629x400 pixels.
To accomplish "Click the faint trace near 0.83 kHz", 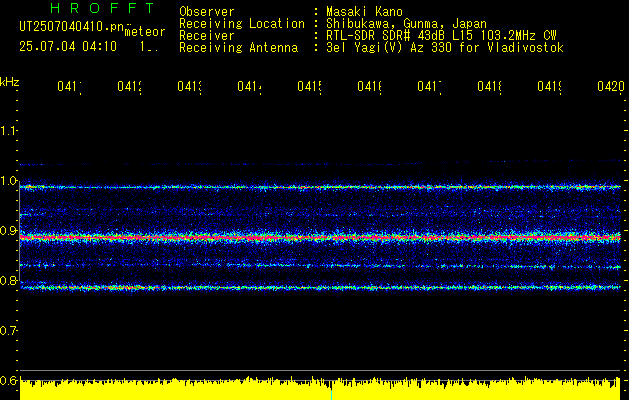I will pos(320,266).
